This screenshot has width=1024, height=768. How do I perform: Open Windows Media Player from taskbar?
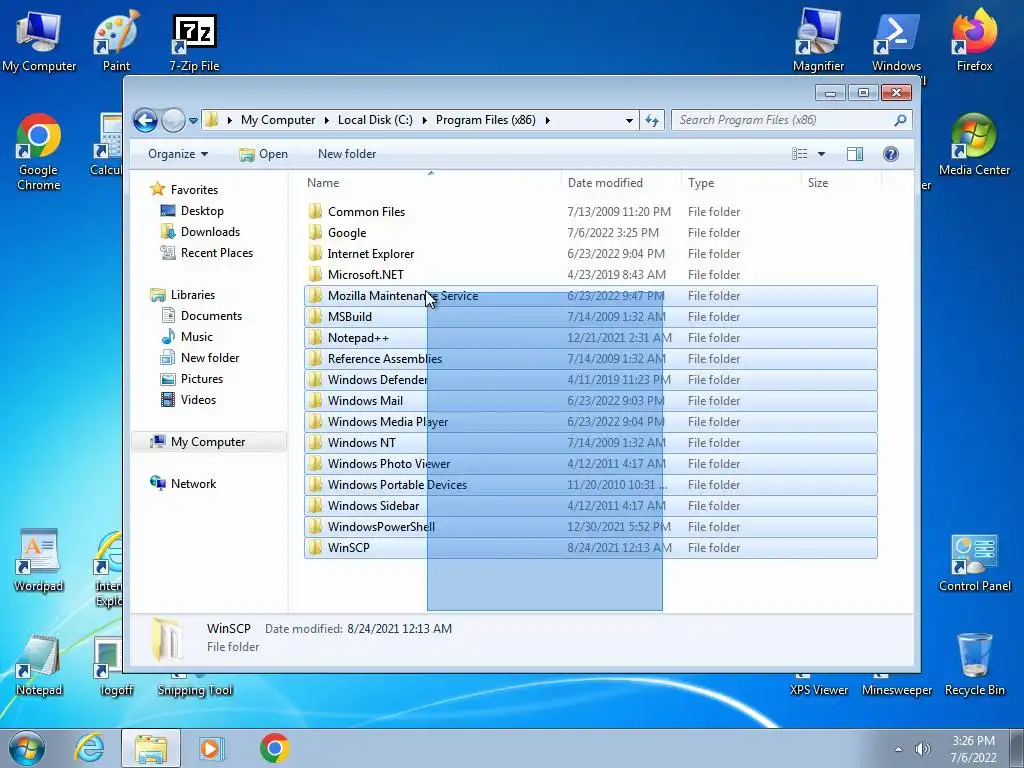click(210, 748)
